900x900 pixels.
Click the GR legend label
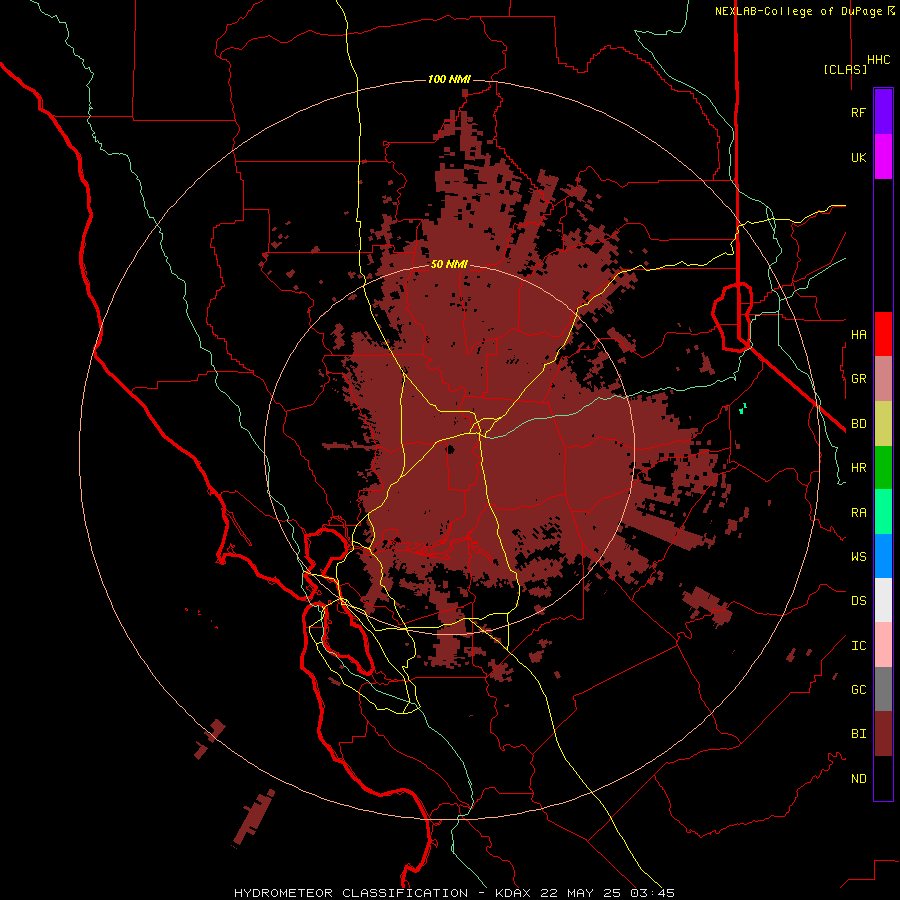click(858, 379)
